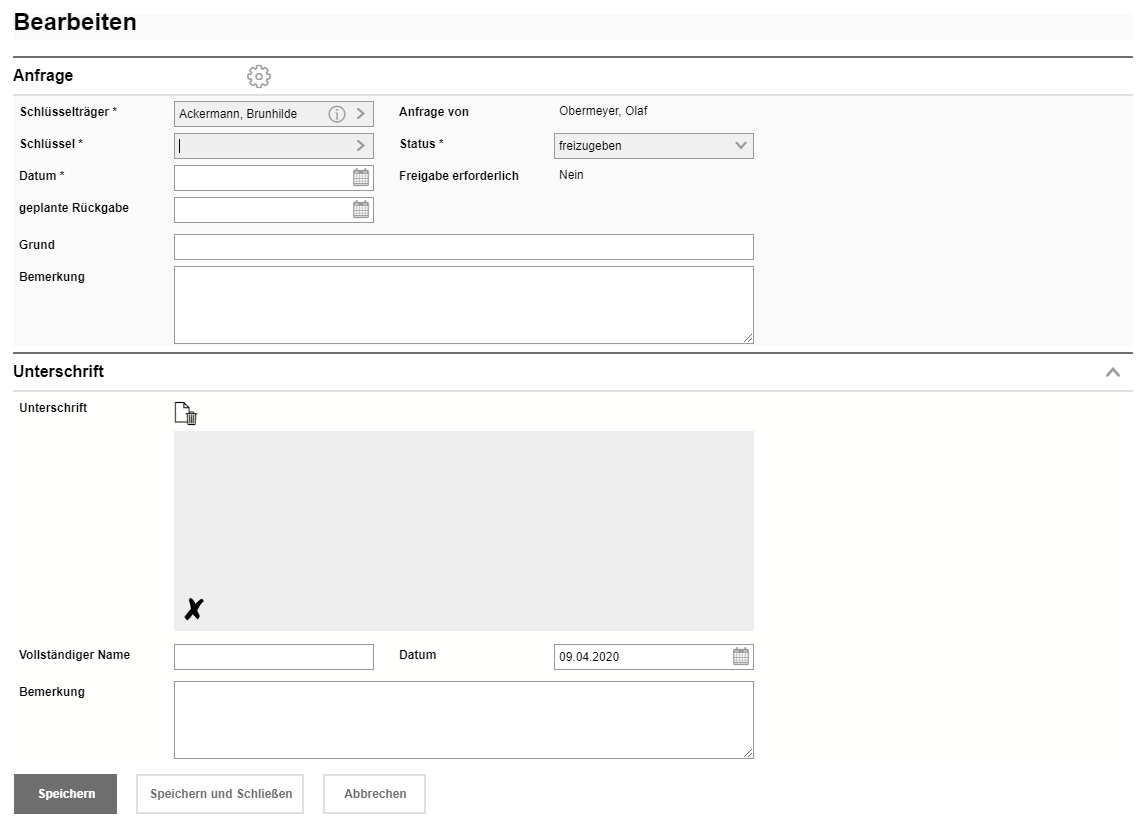This screenshot has height=819, width=1136.
Task: Collapse the Unterschrift section
Action: tap(1112, 372)
